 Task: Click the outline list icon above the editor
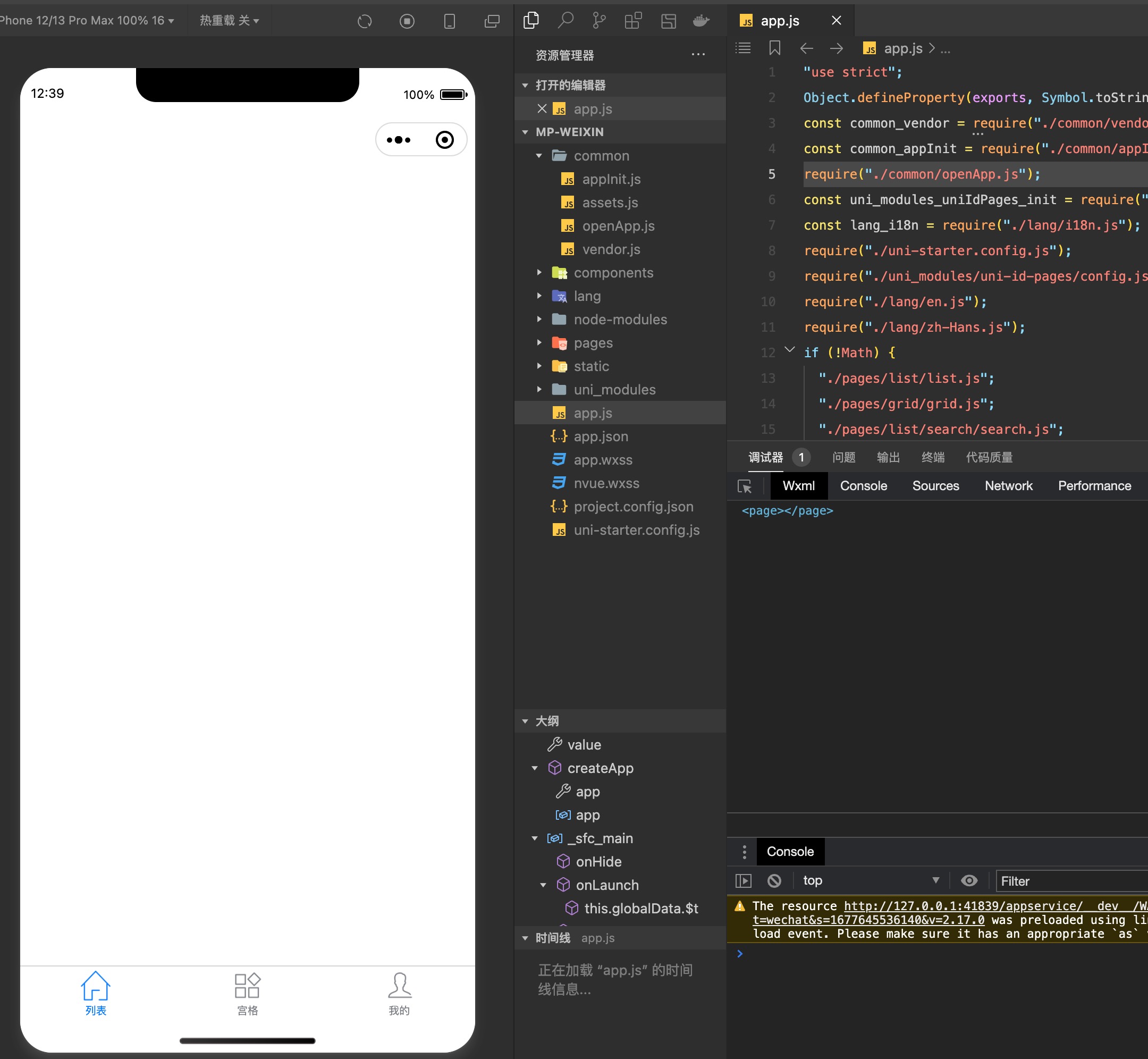pyautogui.click(x=743, y=48)
